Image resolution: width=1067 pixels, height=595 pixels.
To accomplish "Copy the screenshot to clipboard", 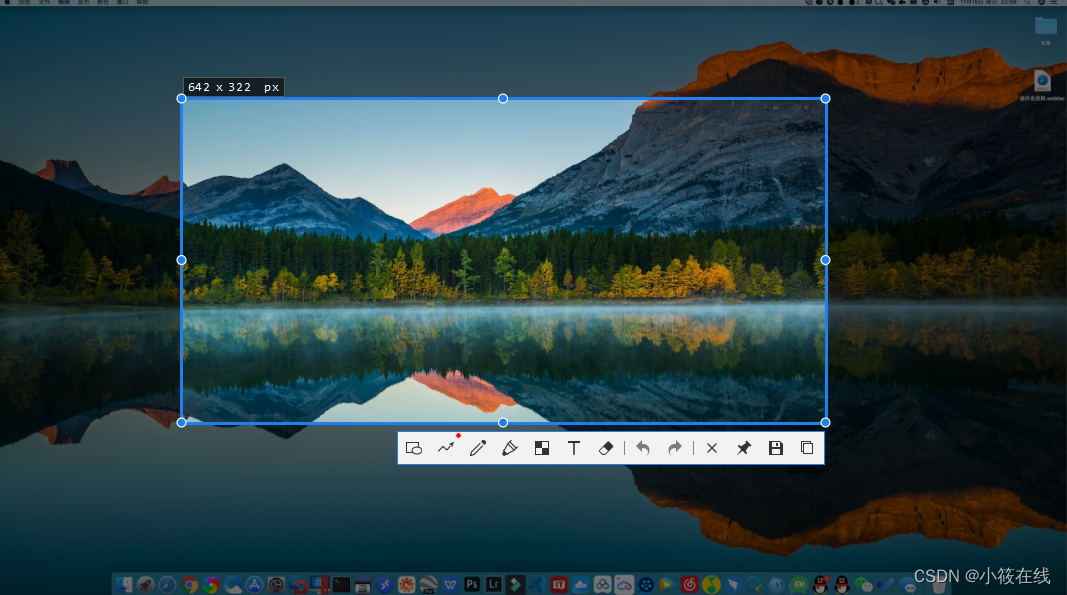I will pyautogui.click(x=807, y=448).
